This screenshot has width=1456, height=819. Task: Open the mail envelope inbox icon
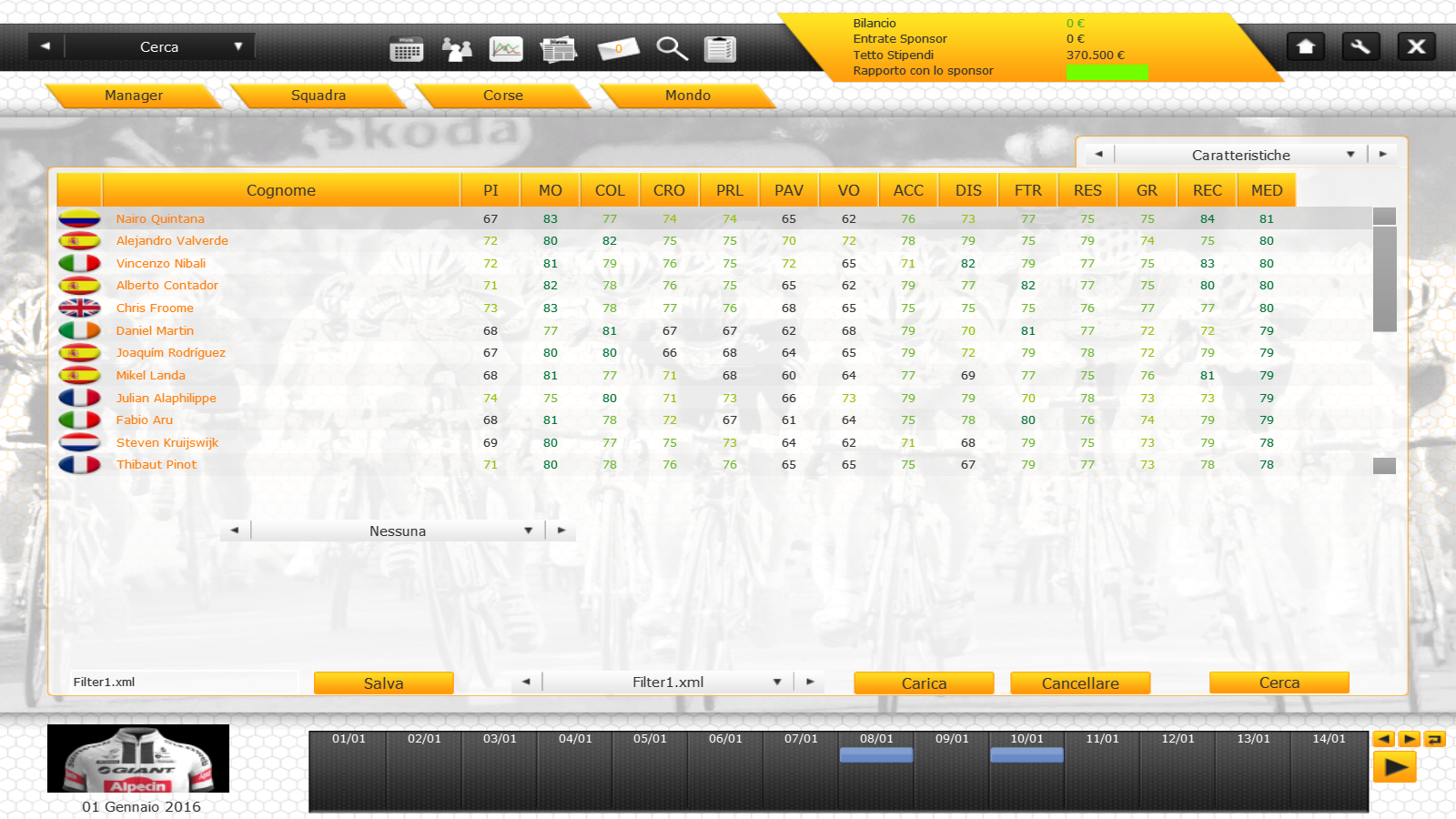(x=618, y=49)
